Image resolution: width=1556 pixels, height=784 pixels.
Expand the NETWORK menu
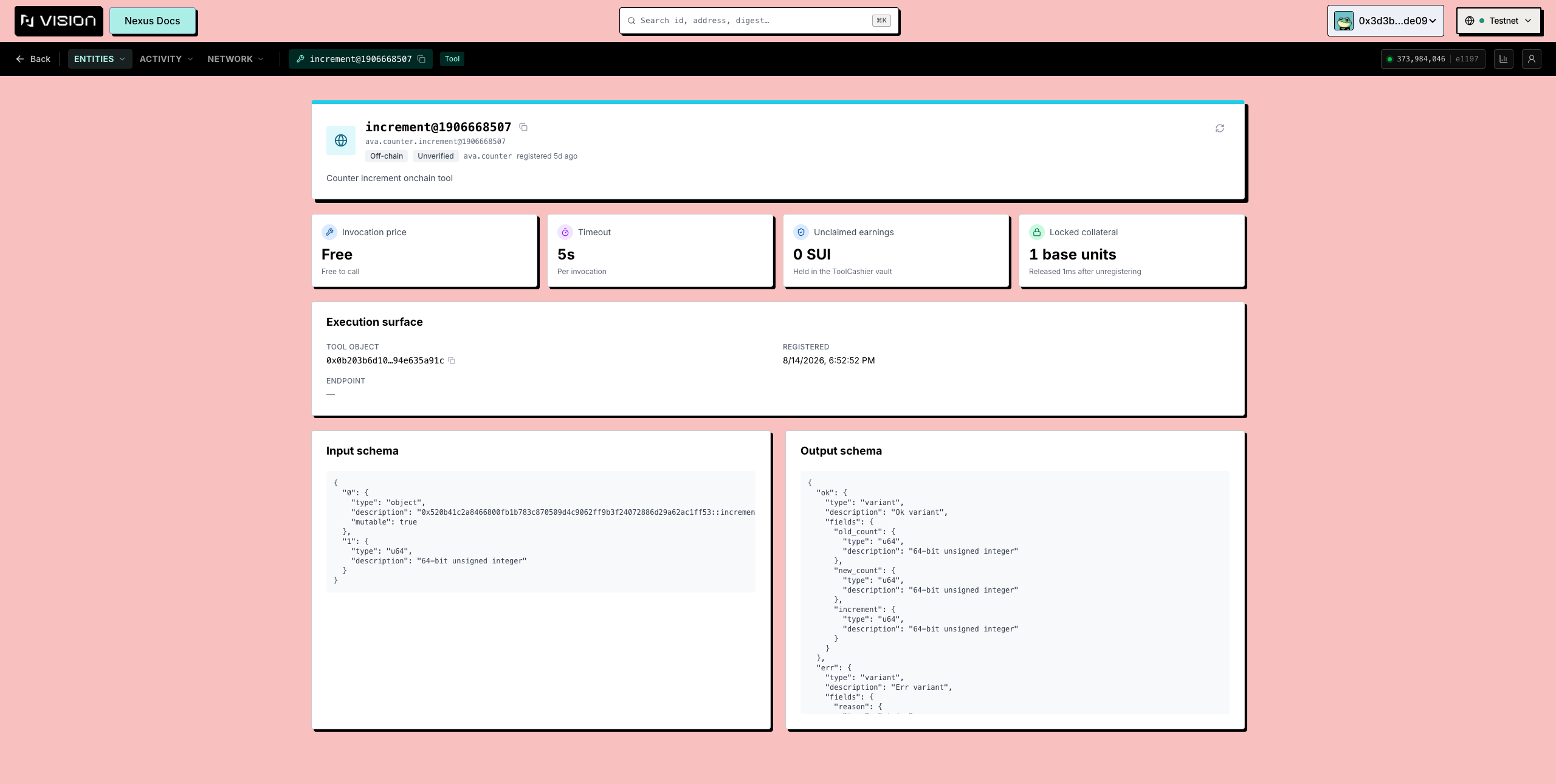(x=235, y=59)
